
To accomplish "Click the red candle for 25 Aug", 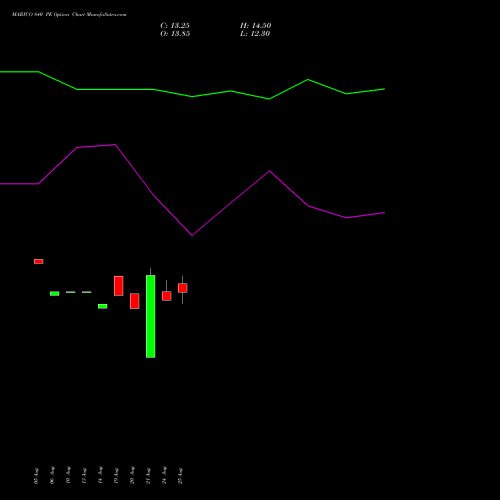I will point(183,288).
